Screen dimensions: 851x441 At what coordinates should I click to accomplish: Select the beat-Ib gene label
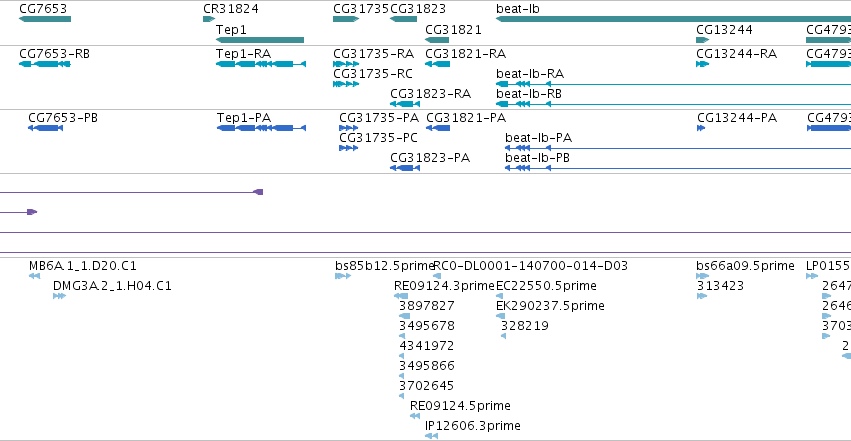pyautogui.click(x=518, y=9)
